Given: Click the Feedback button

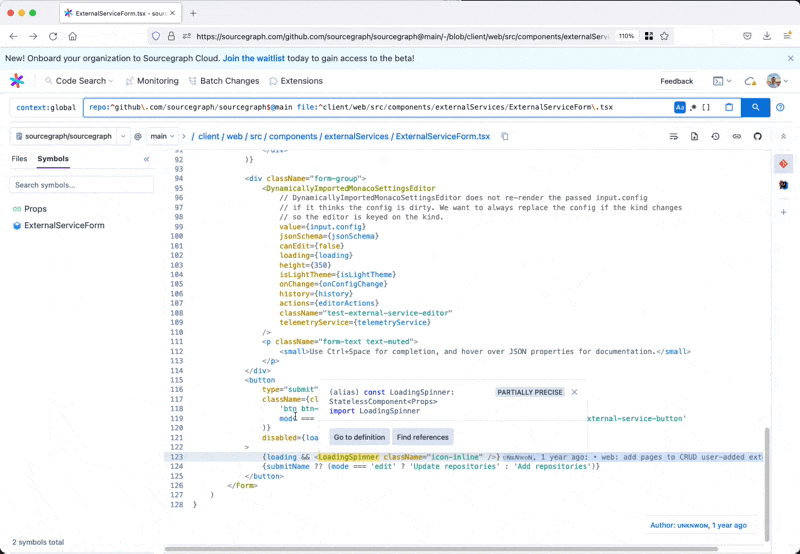Looking at the screenshot, I should tap(676, 81).
